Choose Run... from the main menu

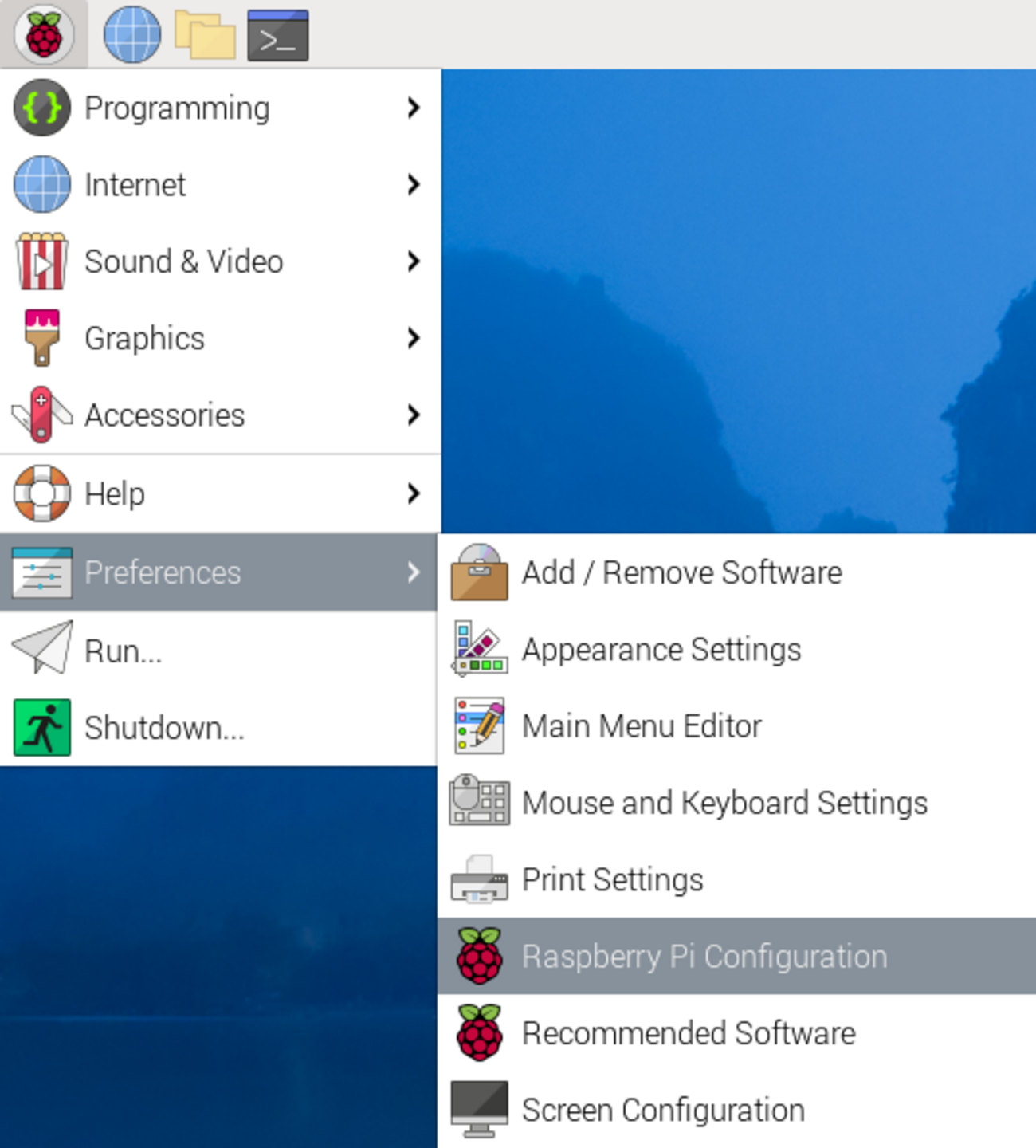tap(219, 651)
